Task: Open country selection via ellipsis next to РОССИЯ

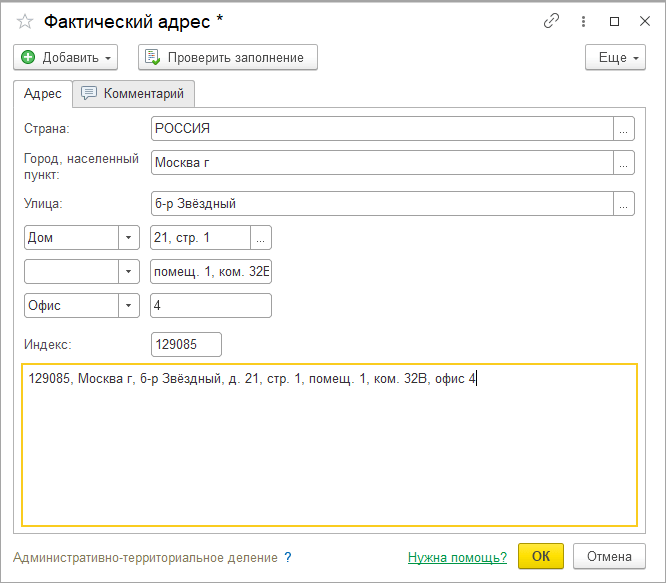Action: tap(624, 128)
